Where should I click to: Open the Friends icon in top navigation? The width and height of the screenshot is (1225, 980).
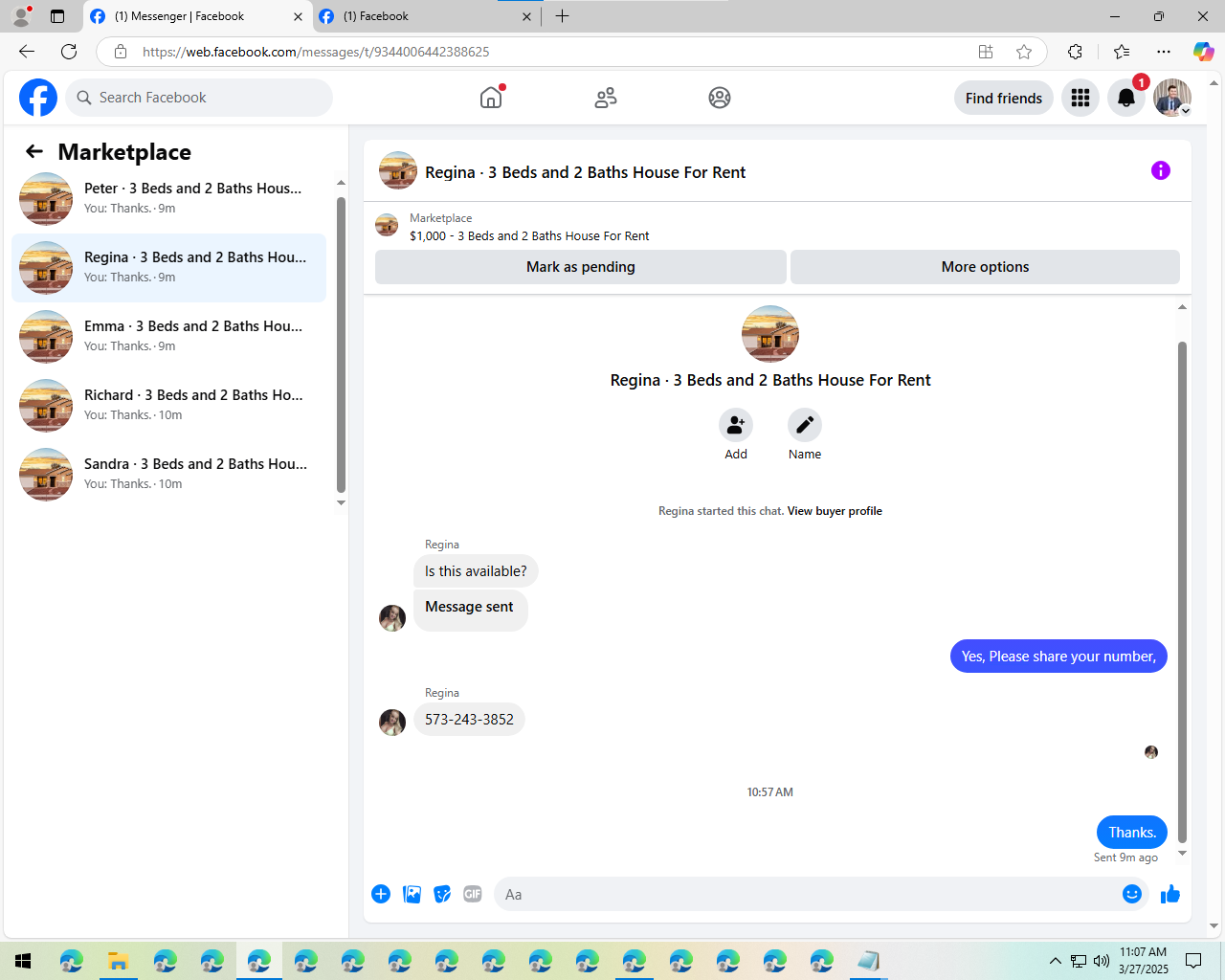click(606, 98)
